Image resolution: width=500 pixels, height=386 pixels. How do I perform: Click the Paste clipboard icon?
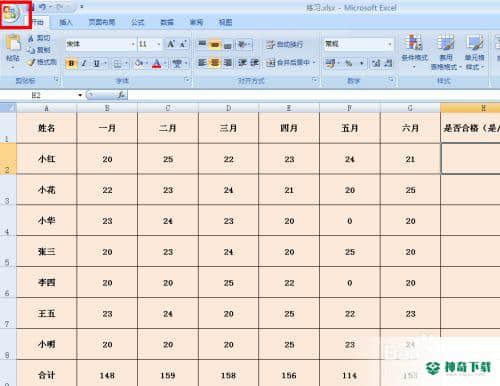click(13, 43)
